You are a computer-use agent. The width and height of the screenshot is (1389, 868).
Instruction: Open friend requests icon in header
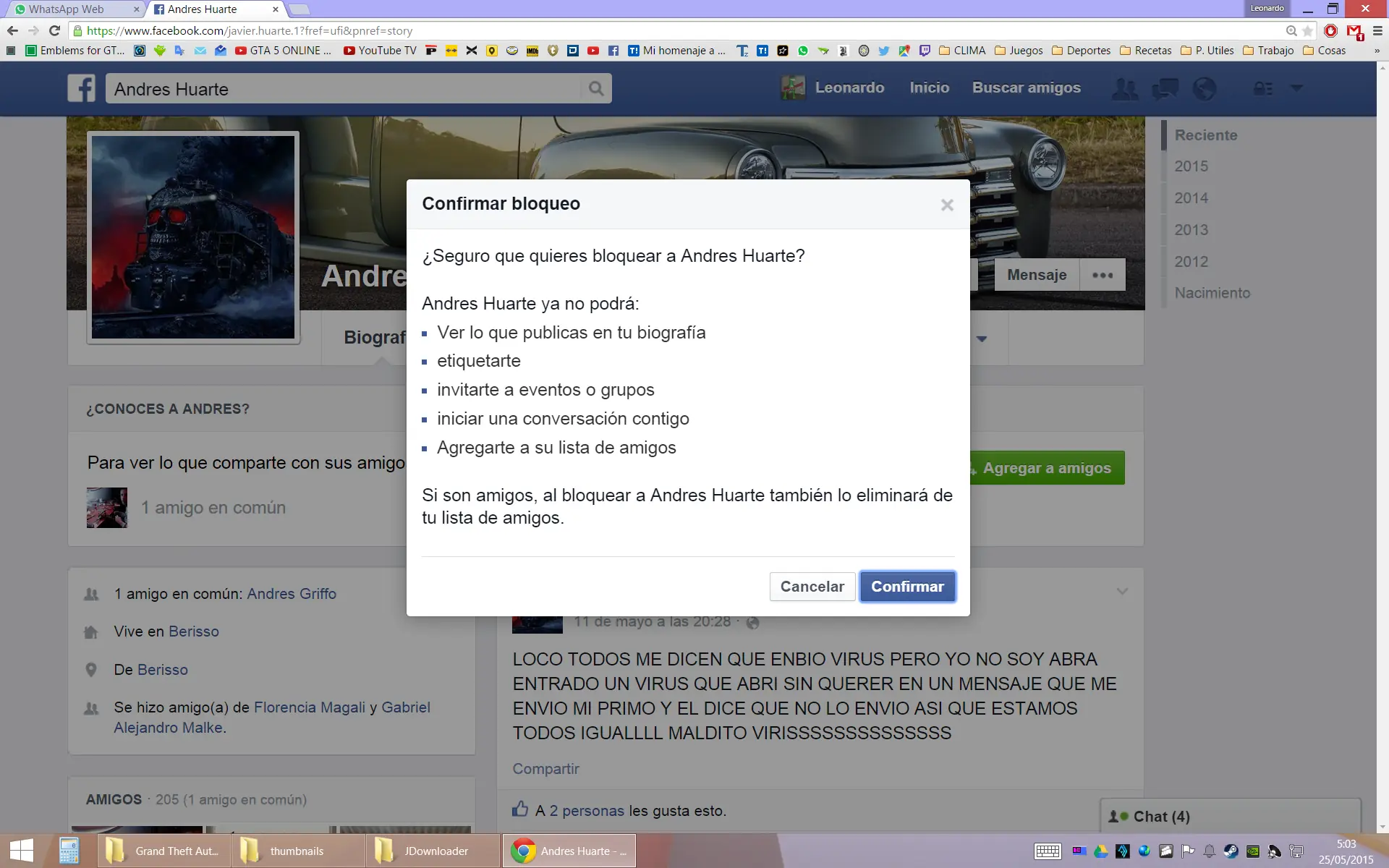click(1124, 89)
